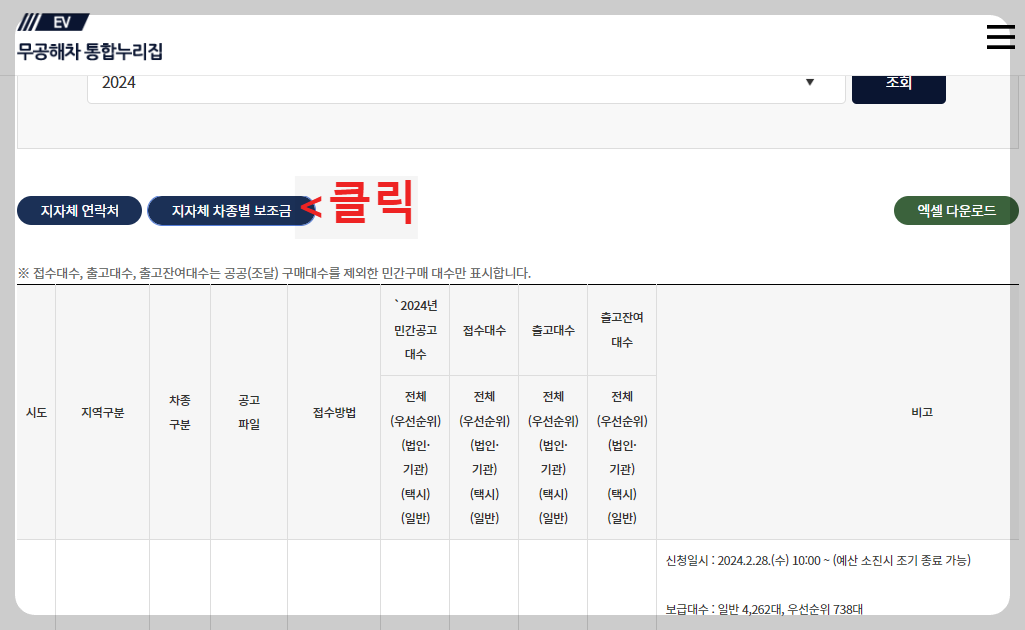1025x630 pixels.
Task: Expand the 2024 year combo box
Action: [x=465, y=85]
